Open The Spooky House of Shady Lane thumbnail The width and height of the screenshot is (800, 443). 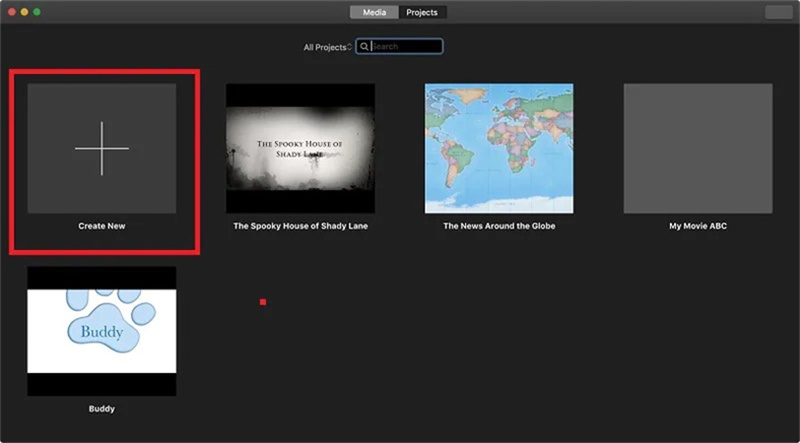coord(300,148)
